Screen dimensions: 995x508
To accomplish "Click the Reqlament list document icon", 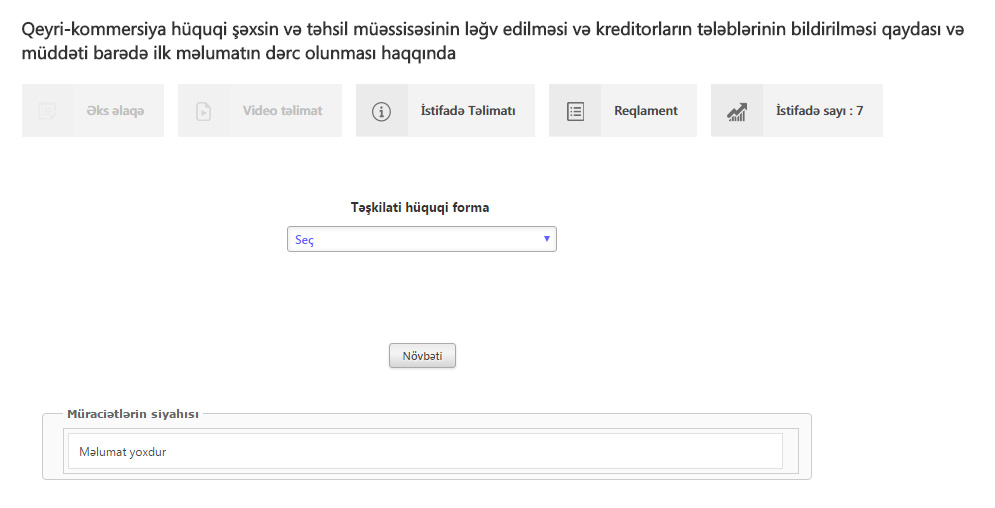I will click(x=575, y=112).
